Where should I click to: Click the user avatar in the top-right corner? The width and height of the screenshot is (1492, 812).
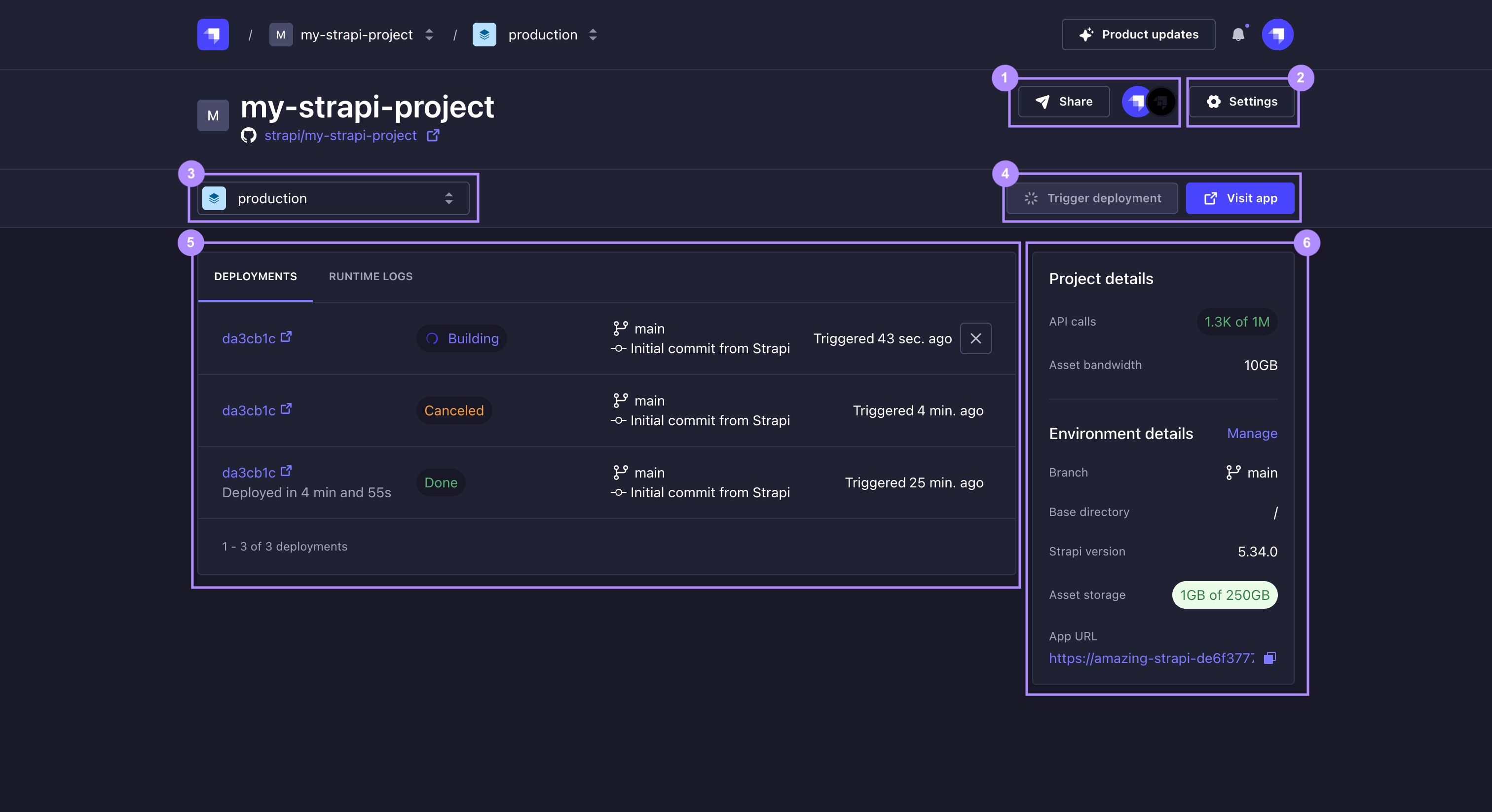pyautogui.click(x=1276, y=34)
